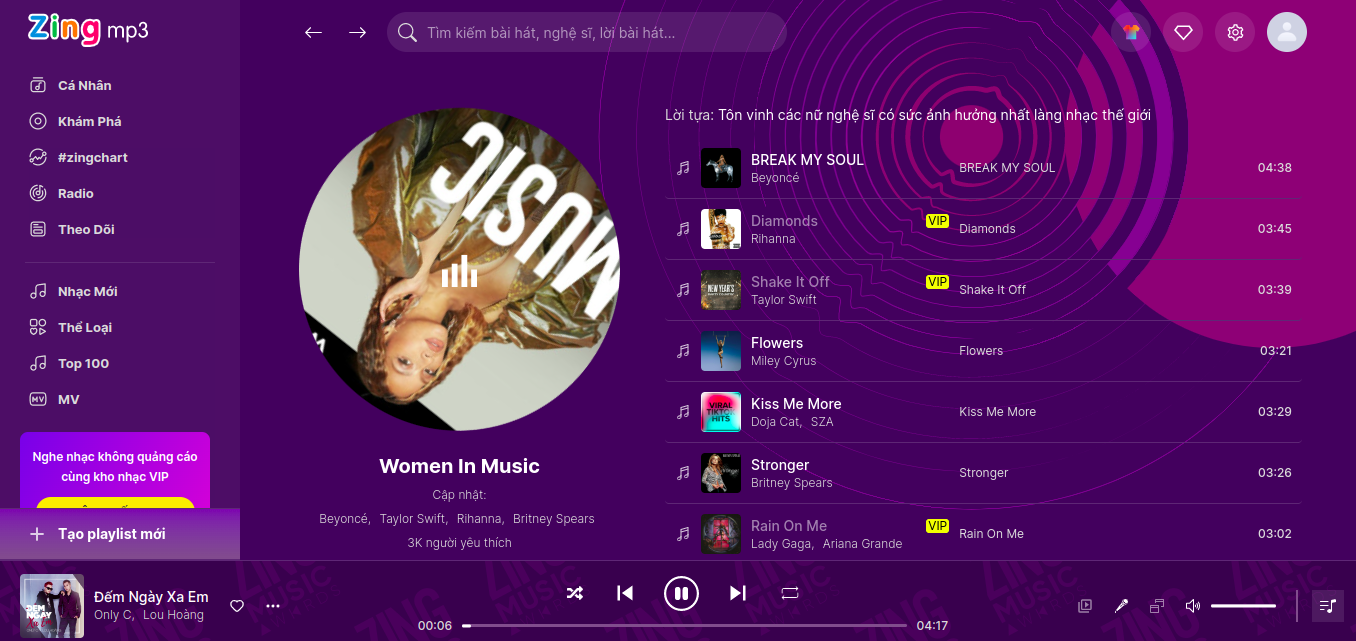Viewport: 1356px width, 641px height.
Task: Click the music note icon beside Stronger
Action: (x=683, y=473)
